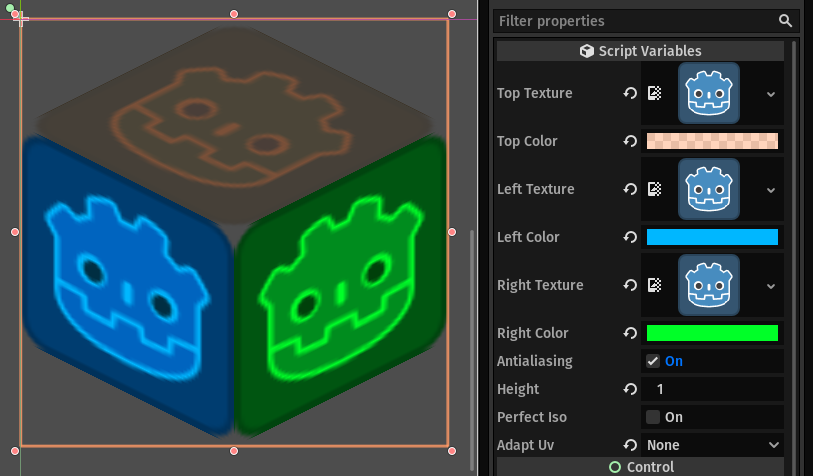Open the Top Color swatch picker

[x=712, y=141]
